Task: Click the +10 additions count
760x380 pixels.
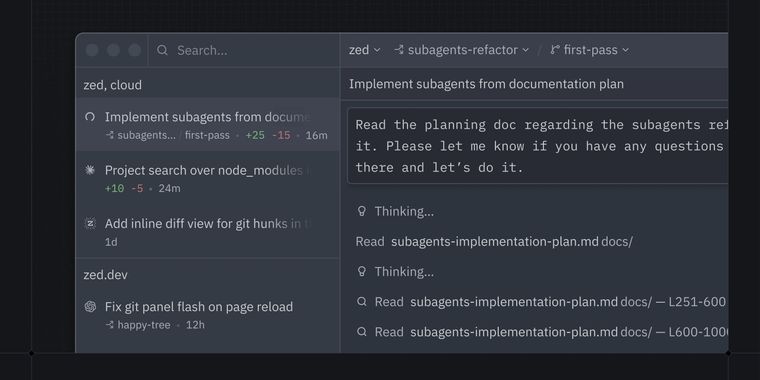Action: pyautogui.click(x=114, y=189)
